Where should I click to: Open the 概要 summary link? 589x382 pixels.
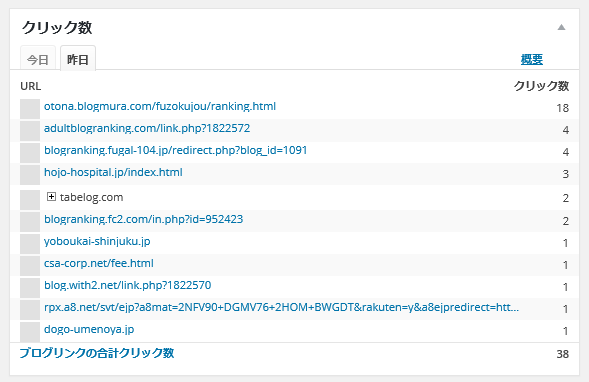point(532,59)
